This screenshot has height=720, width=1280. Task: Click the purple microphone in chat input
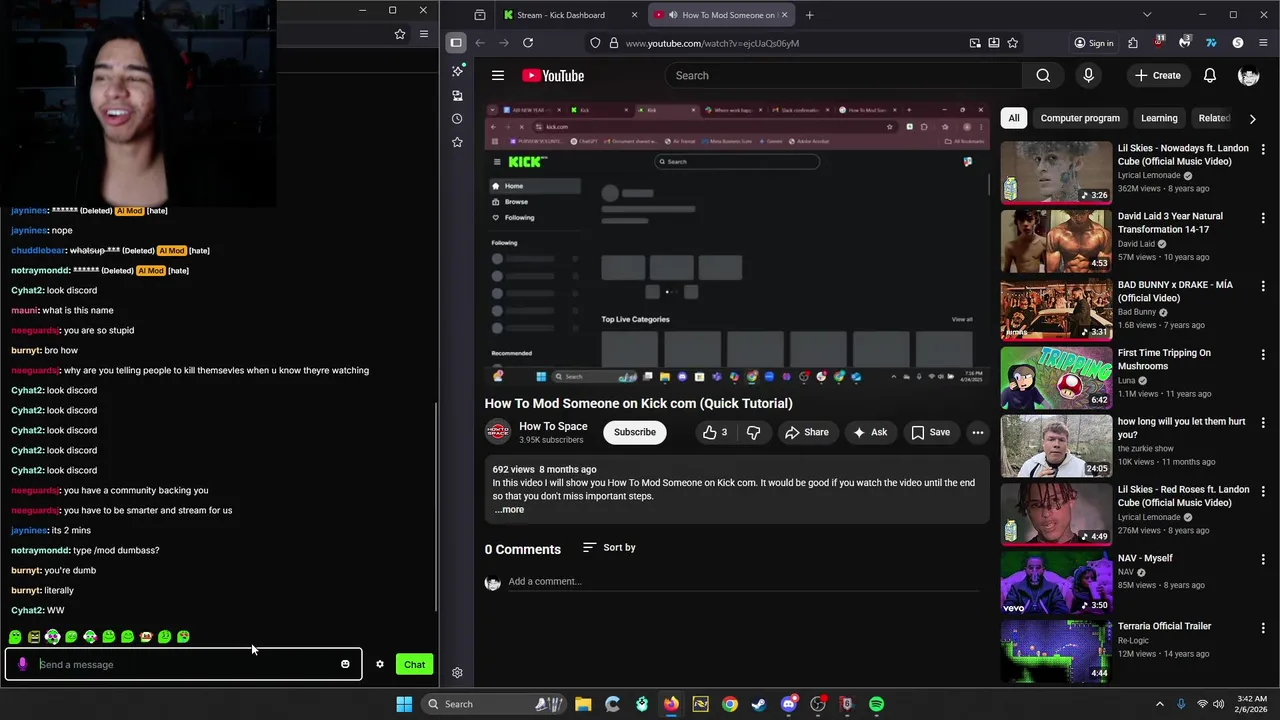click(22, 664)
